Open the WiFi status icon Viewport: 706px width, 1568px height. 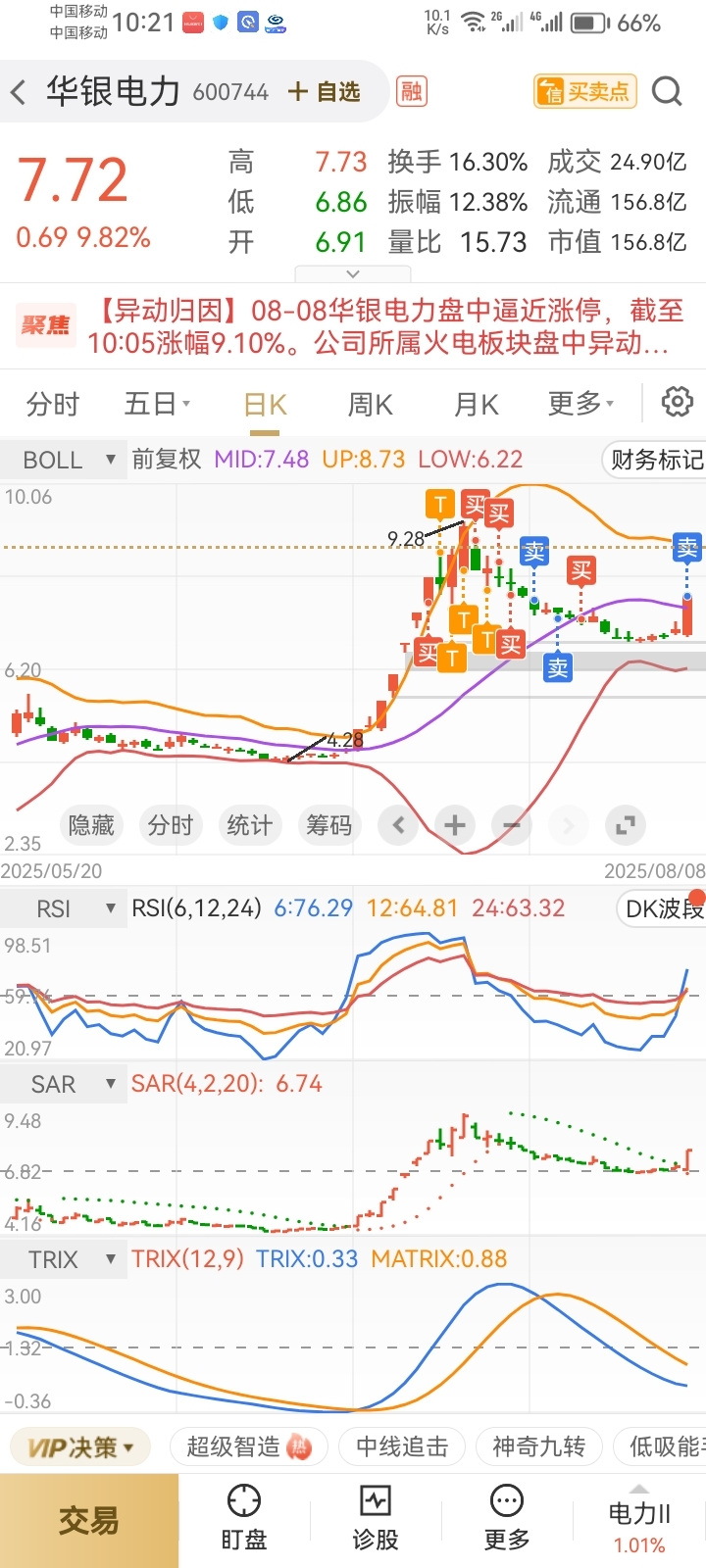pos(474,23)
